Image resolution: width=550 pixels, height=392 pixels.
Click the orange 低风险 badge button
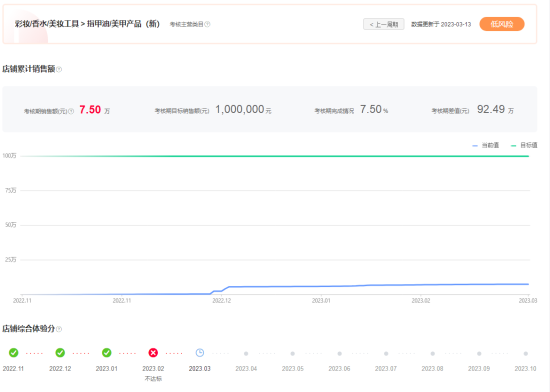coord(502,24)
